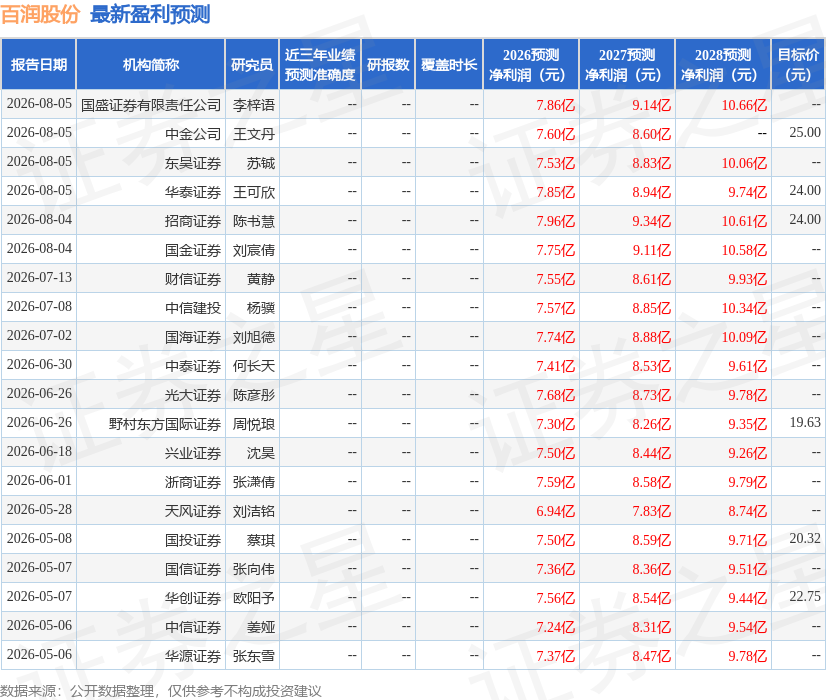Screen dimensions: 826x700
Task: Select the 研究员 column header
Action: pyautogui.click(x=252, y=65)
